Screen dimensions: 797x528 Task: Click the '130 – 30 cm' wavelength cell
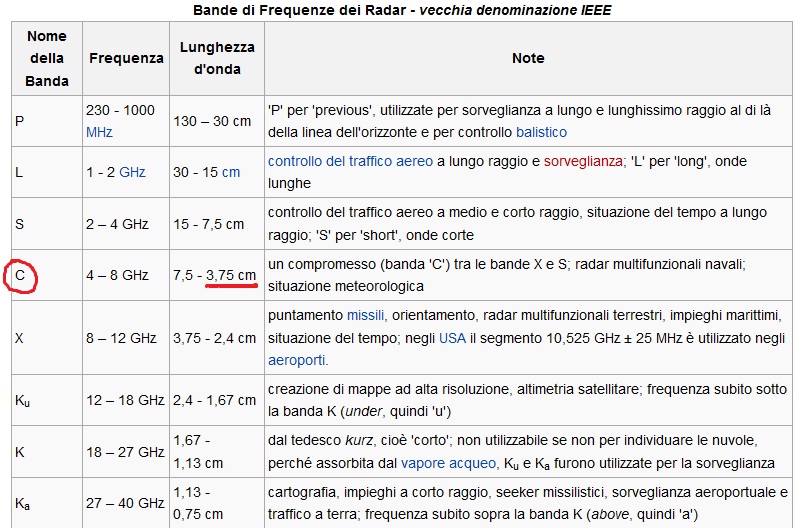pos(217,121)
